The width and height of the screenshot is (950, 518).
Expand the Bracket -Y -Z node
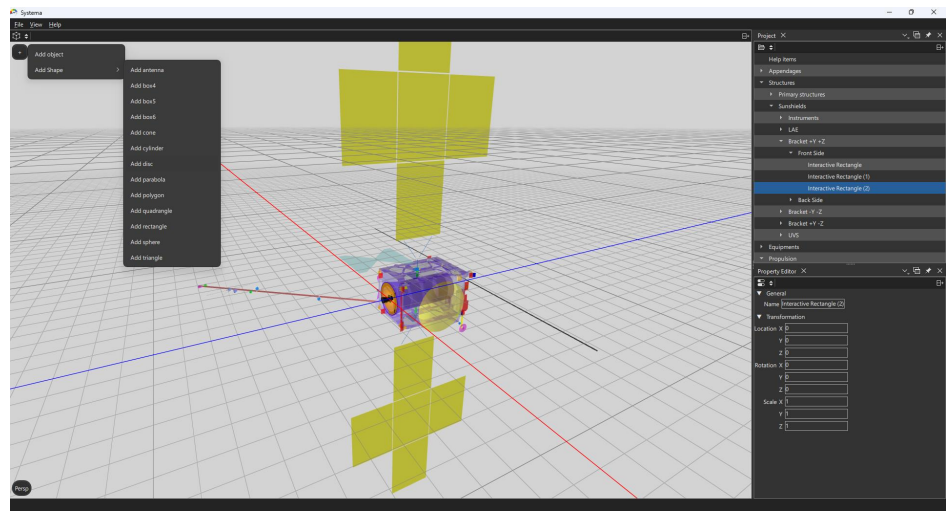(x=781, y=211)
